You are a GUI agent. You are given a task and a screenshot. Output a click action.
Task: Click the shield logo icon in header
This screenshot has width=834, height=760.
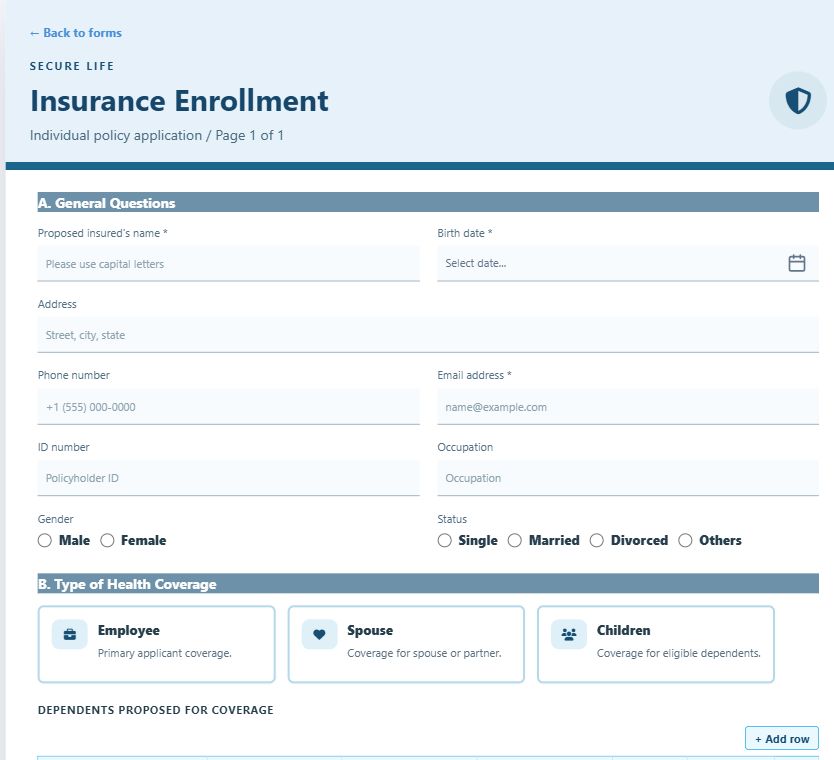coord(798,100)
